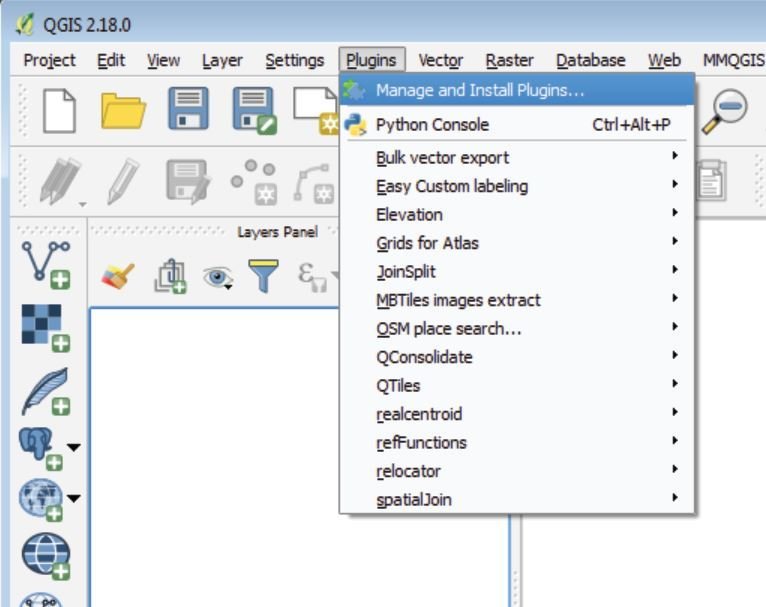Choose Manage and Install Plugins

pos(517,90)
